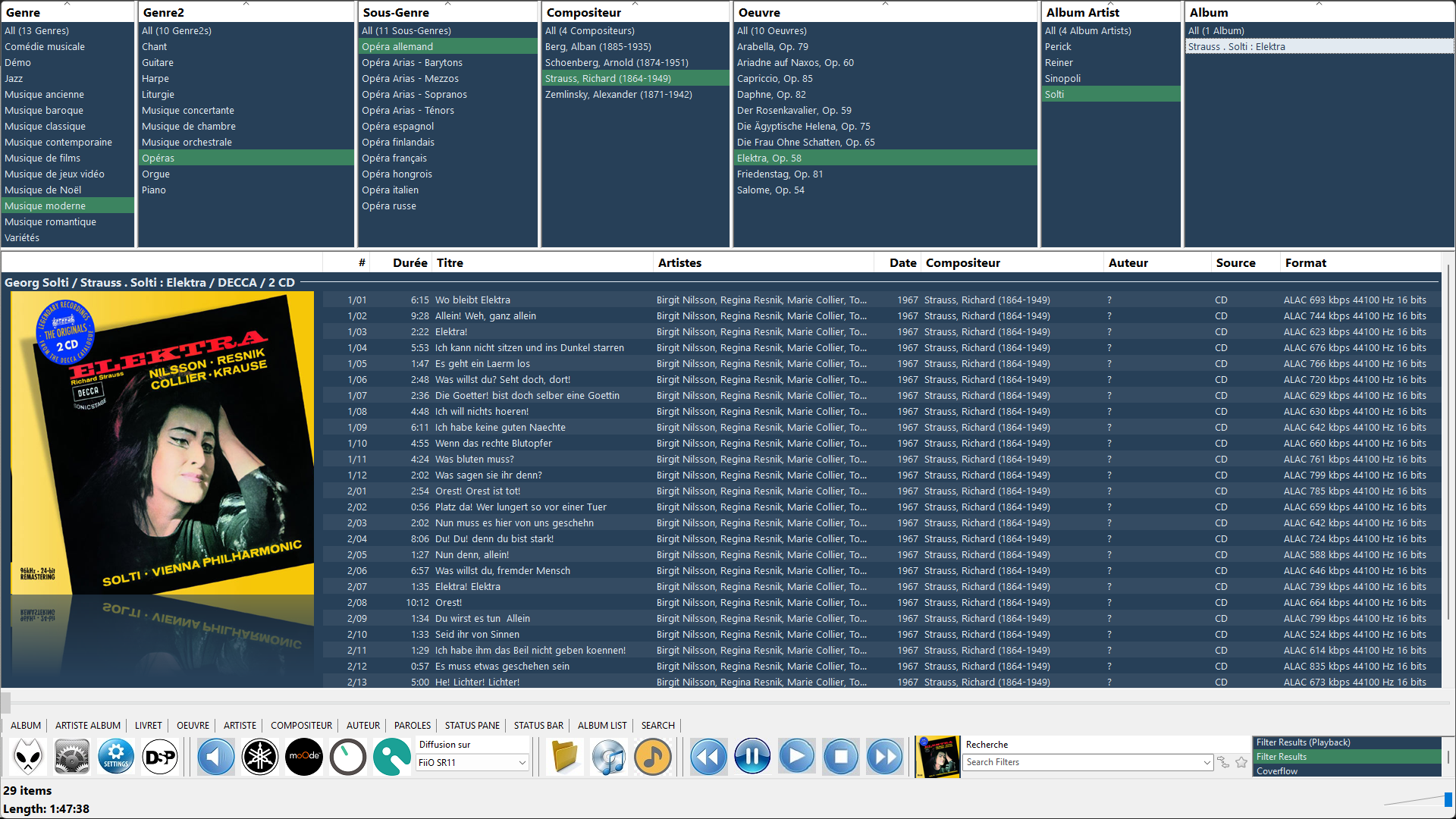Viewport: 1456px width, 819px height.
Task: Expand the Search Filters dropdown arrow
Action: [x=1207, y=762]
